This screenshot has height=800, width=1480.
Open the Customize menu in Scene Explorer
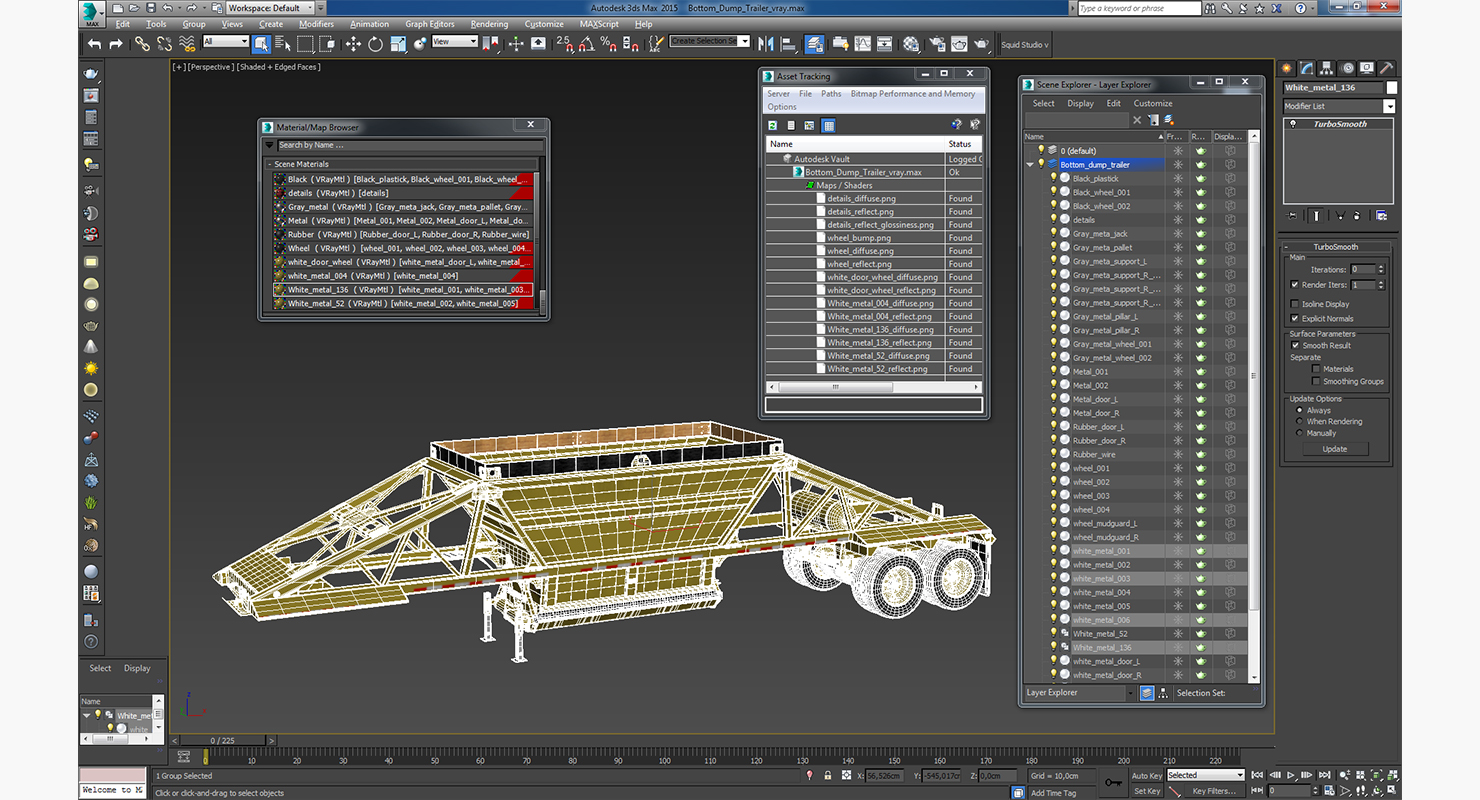click(x=1152, y=103)
